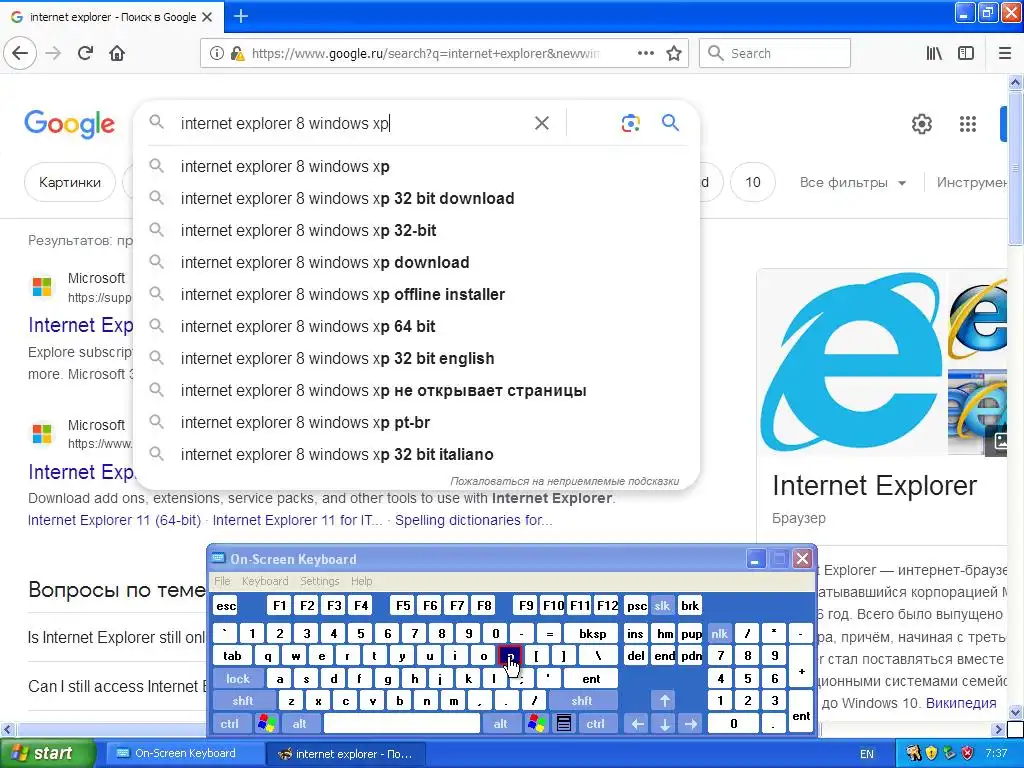This screenshot has height=768, width=1024.
Task: Click the ent key beside apostrophe key
Action: point(591,679)
